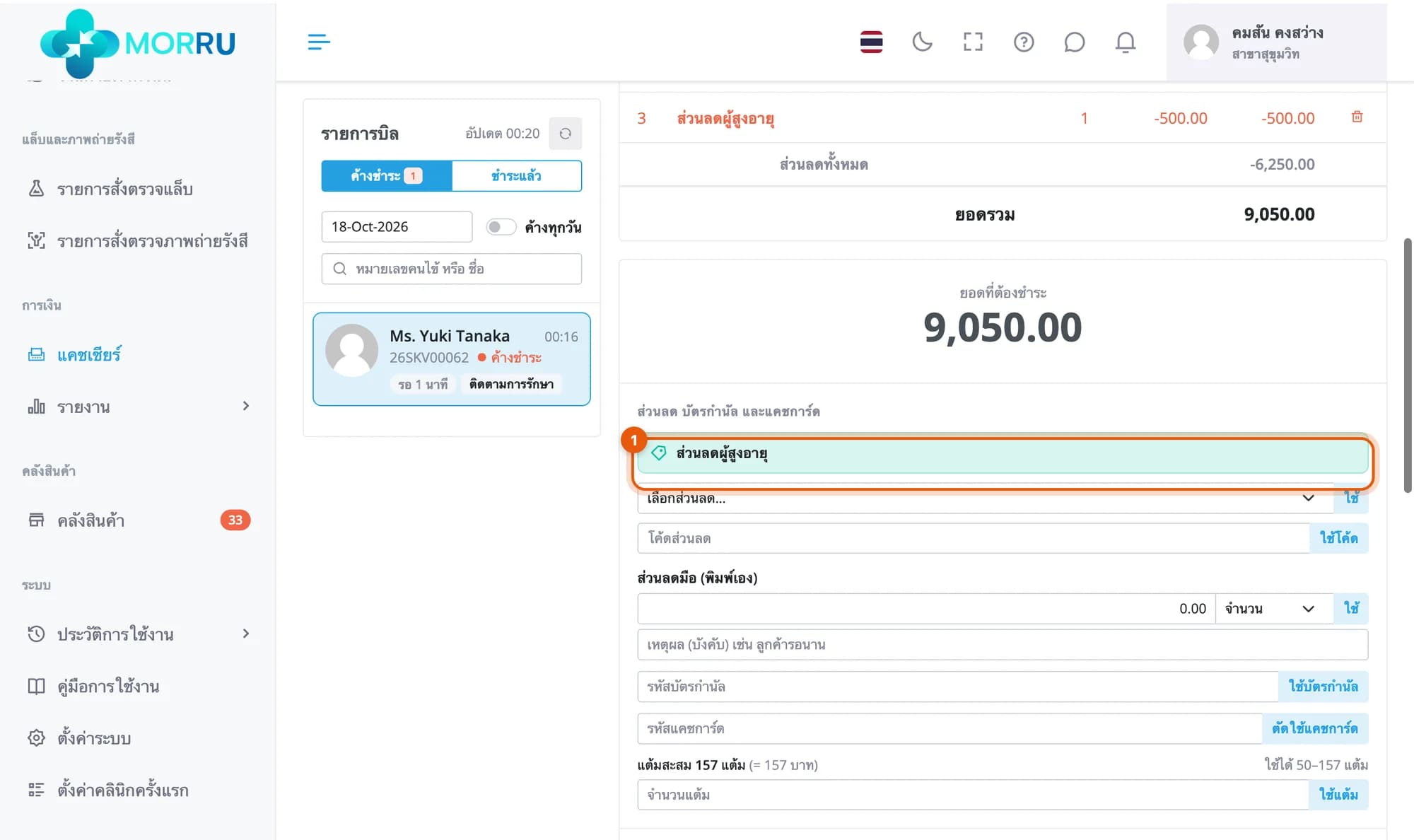Screen dimensions: 1414x840
Task: Click ใช้โค้ด to apply discount code
Action: coord(1338,538)
